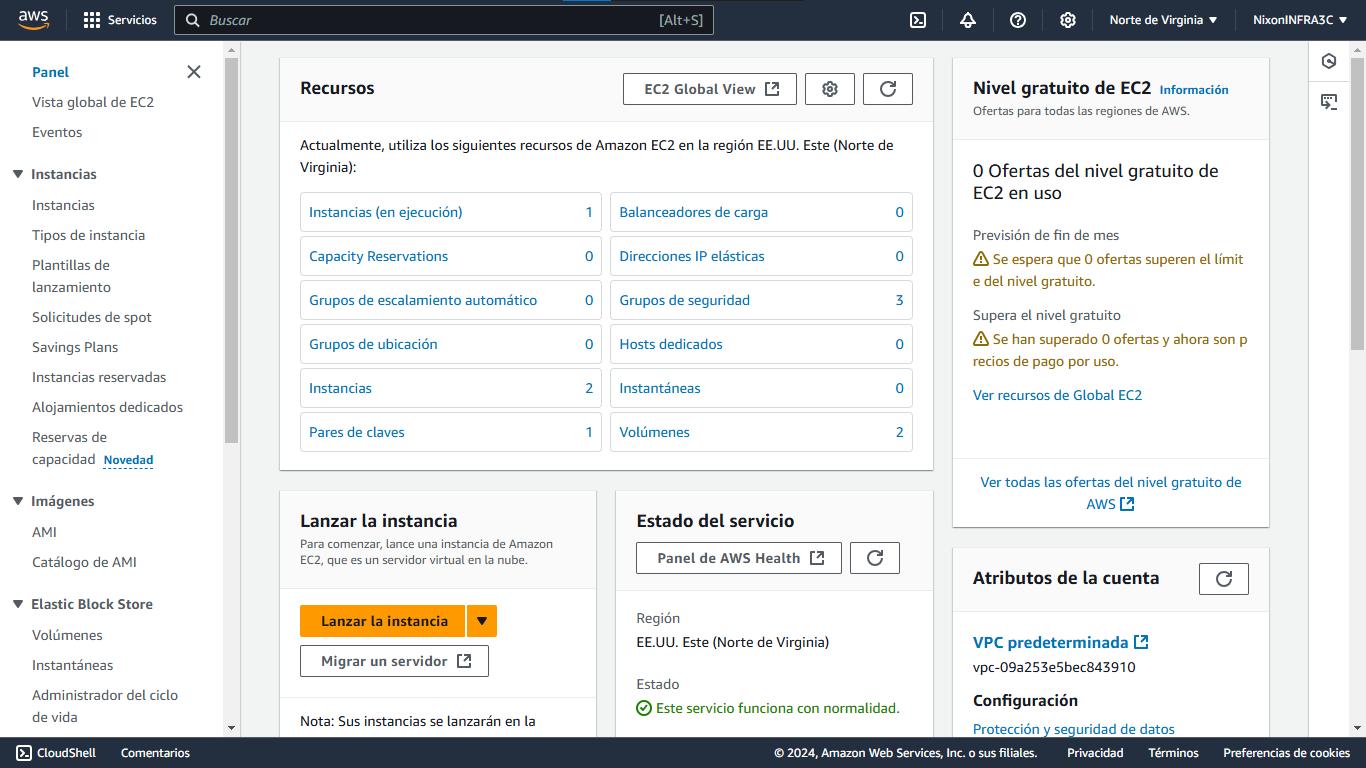This screenshot has height=768, width=1366.
Task: Click Migrar un servidor button
Action: [394, 661]
